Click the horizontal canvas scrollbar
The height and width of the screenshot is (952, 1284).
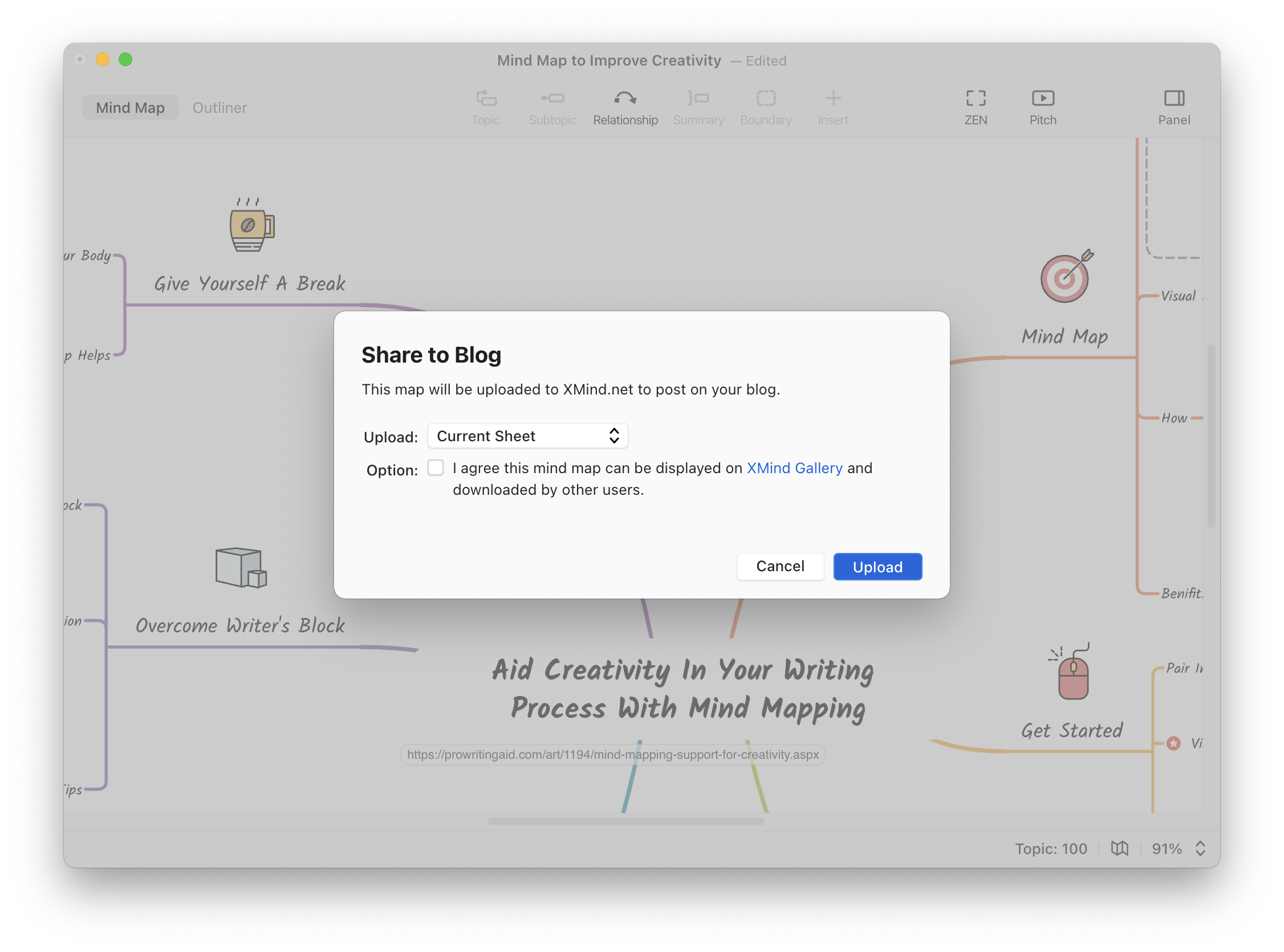pyautogui.click(x=626, y=822)
